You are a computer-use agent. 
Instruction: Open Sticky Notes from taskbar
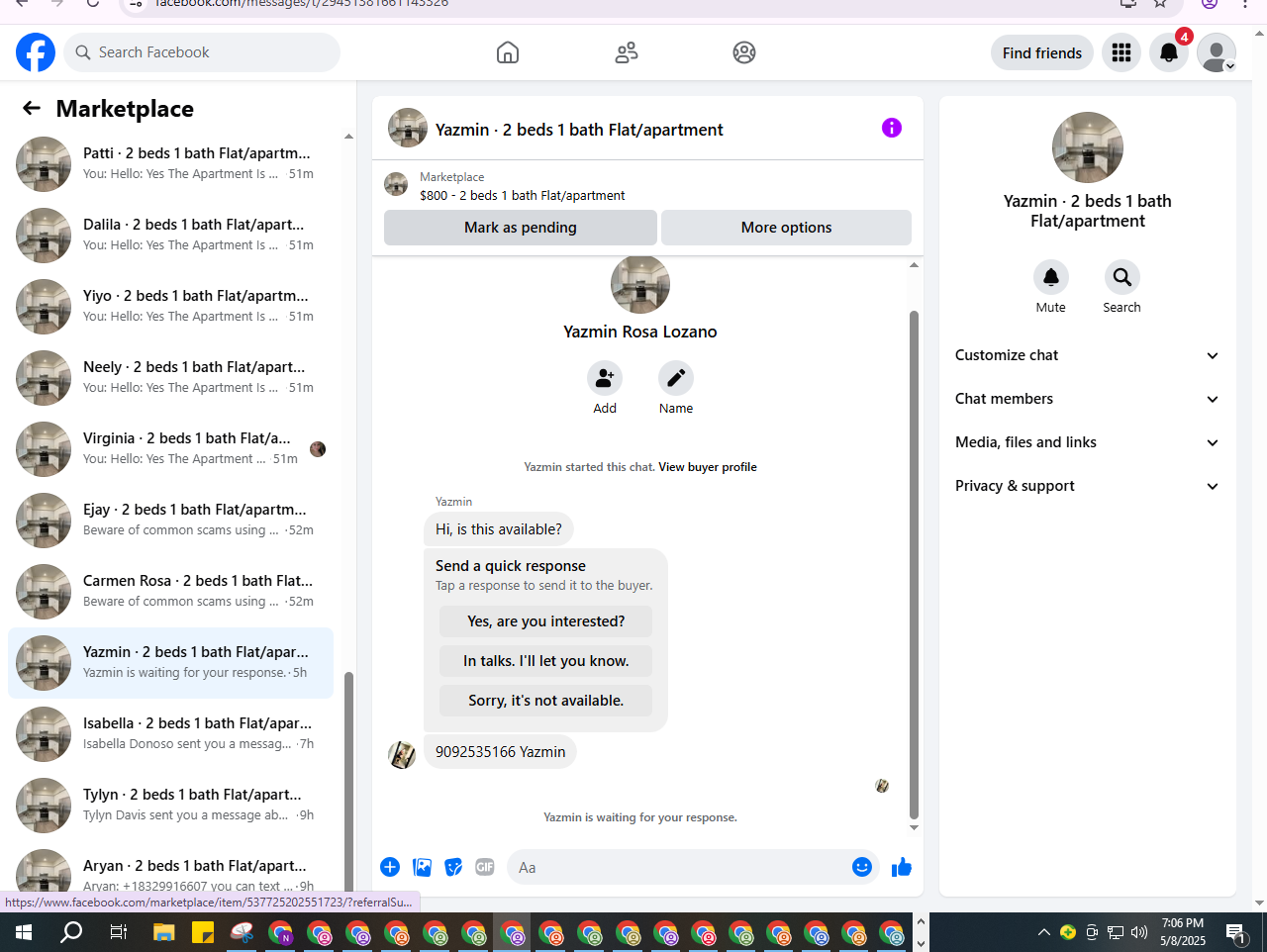203,932
